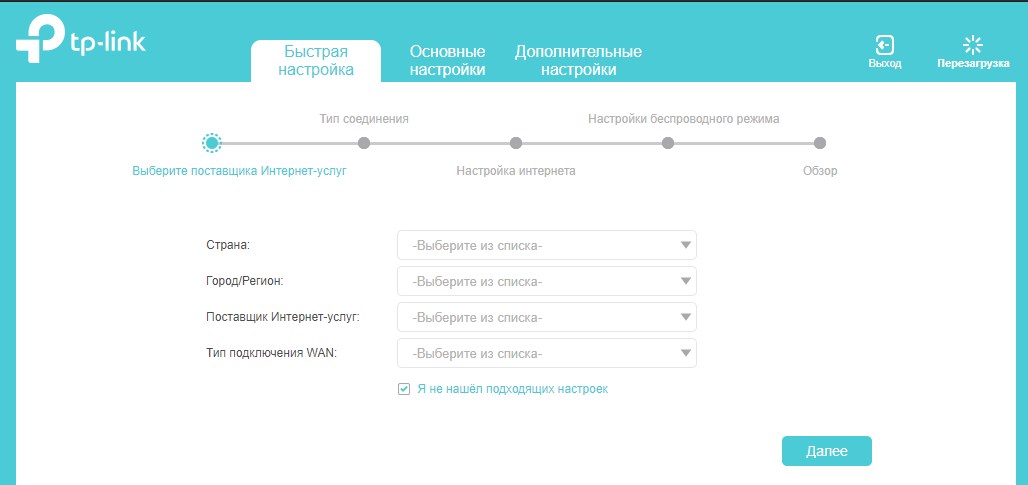The height and width of the screenshot is (485, 1028).
Task: Click the Настройка интернета step label
Action: tap(516, 171)
